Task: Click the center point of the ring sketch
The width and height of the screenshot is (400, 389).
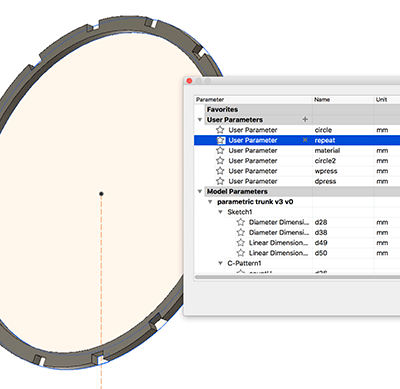Action: pos(101,194)
